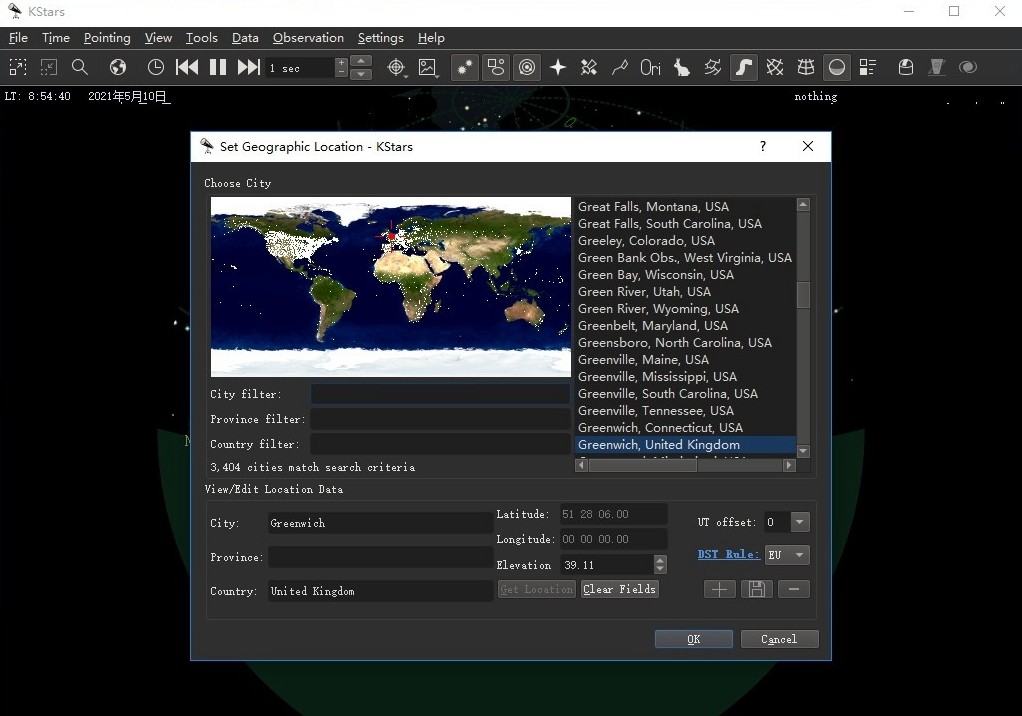Toggle constellation boundaries icon
1022x716 pixels.
(712, 67)
